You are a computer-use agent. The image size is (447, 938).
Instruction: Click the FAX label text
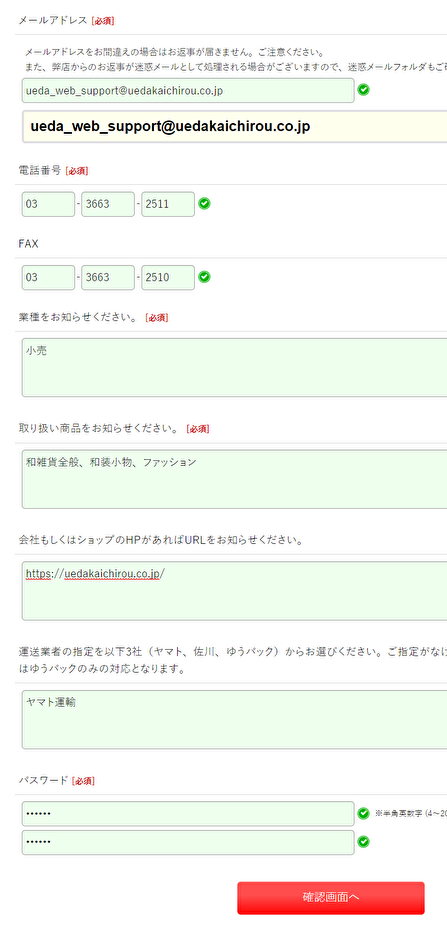[x=28, y=244]
